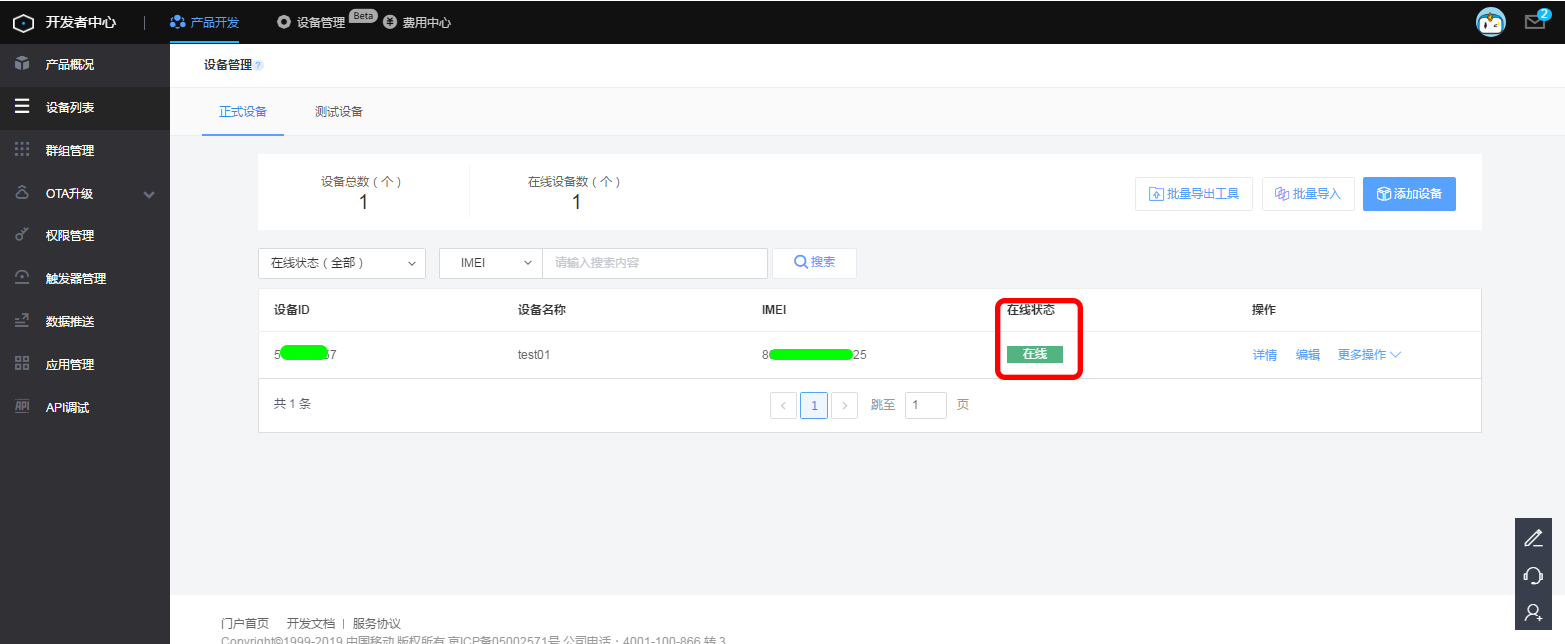Click the 在线 status badge of test01
The image size is (1565, 644).
click(x=1037, y=354)
